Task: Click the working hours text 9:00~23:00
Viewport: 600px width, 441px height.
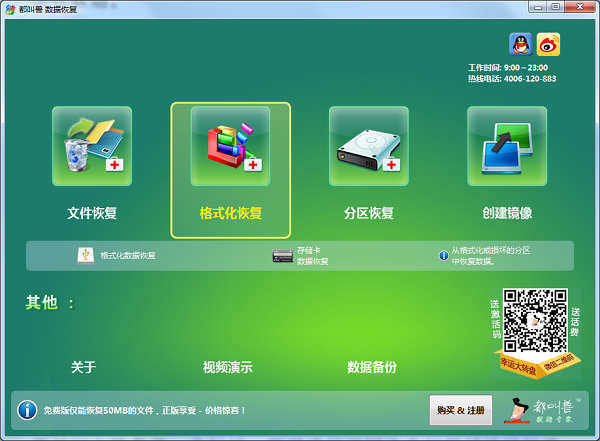Action: tap(526, 68)
